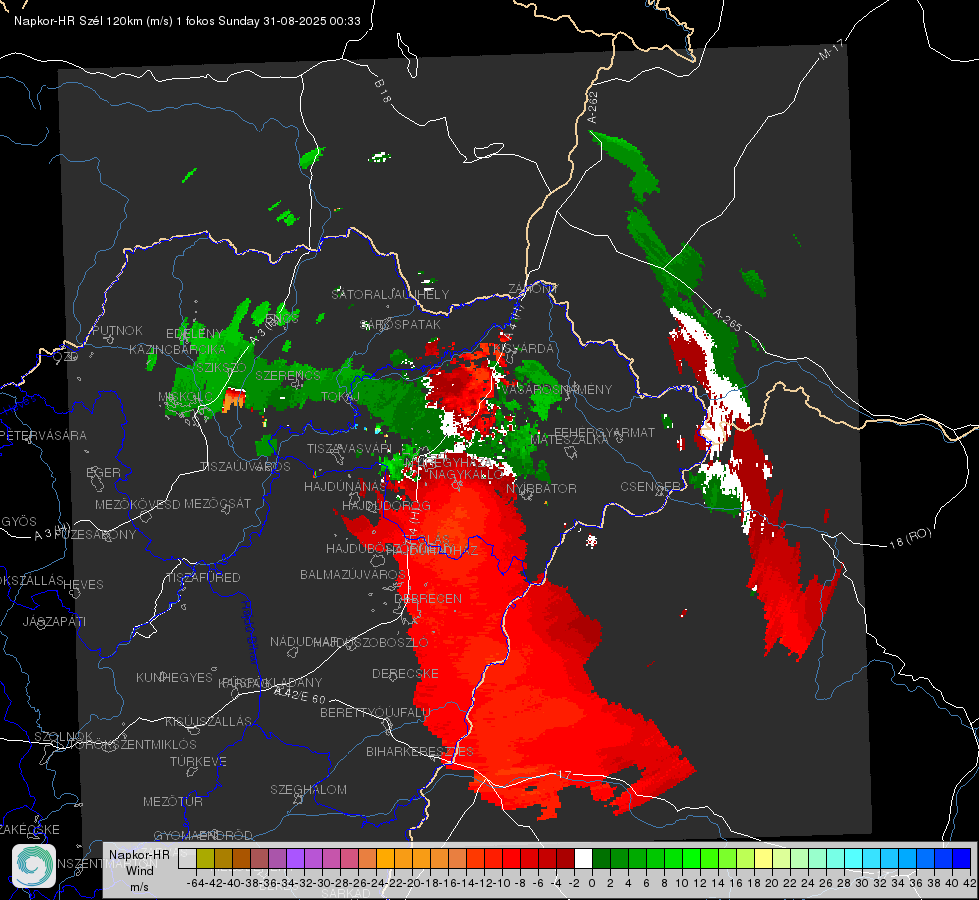Image resolution: width=979 pixels, height=900 pixels.
Task: Click the TÚRKEVE label
Action: click(198, 762)
